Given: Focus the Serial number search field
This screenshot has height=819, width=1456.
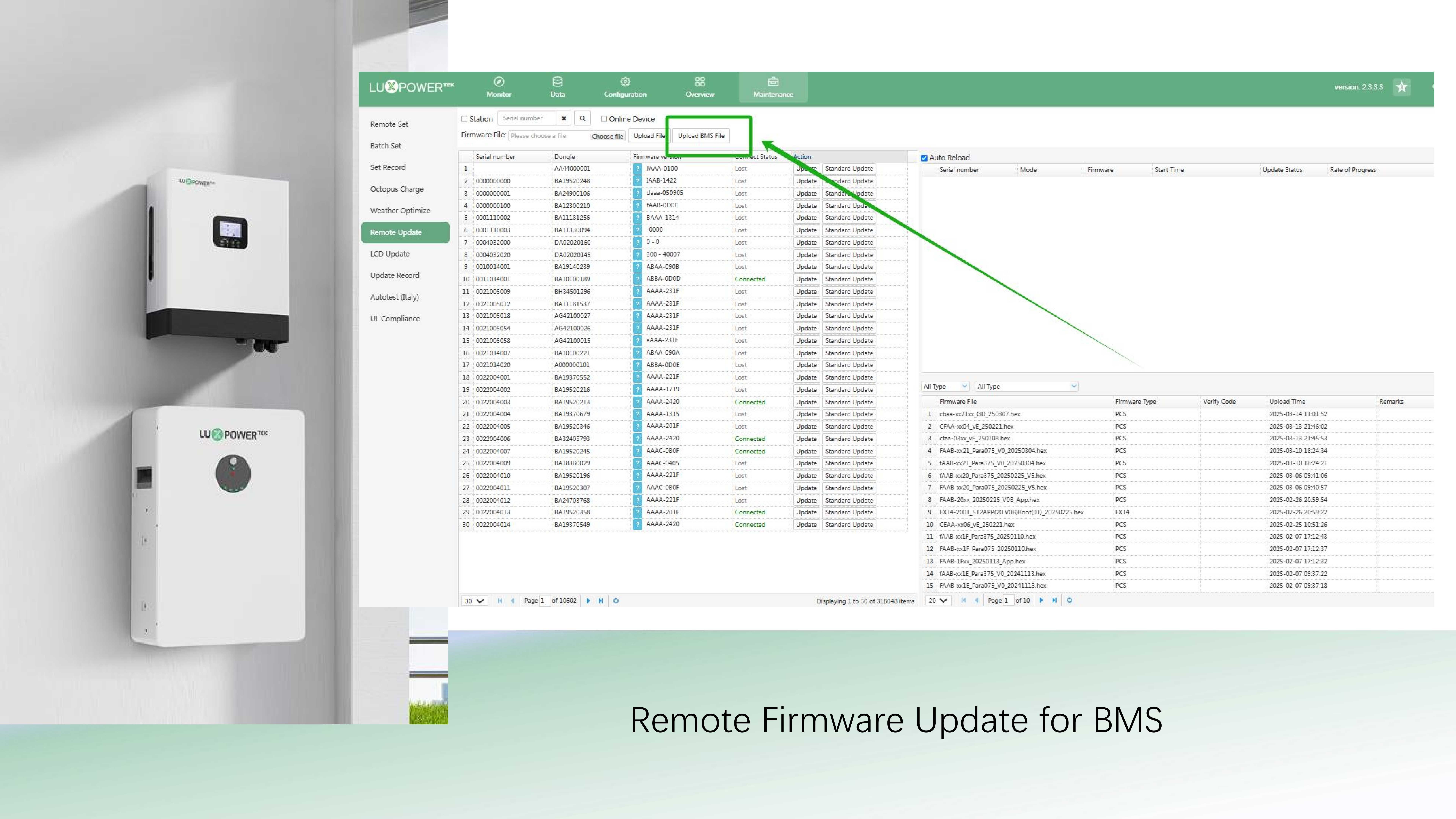Looking at the screenshot, I should coord(527,118).
